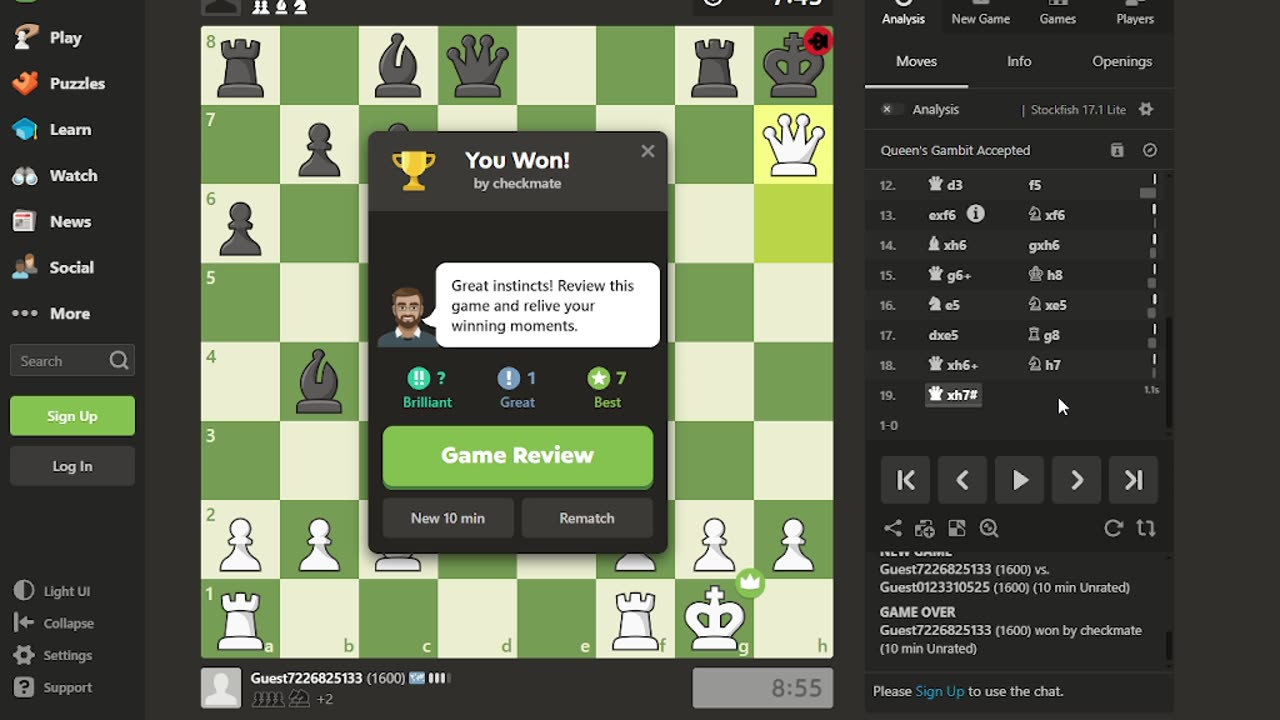Select move 13 exf6
This screenshot has height=720, width=1280.
pos(943,215)
